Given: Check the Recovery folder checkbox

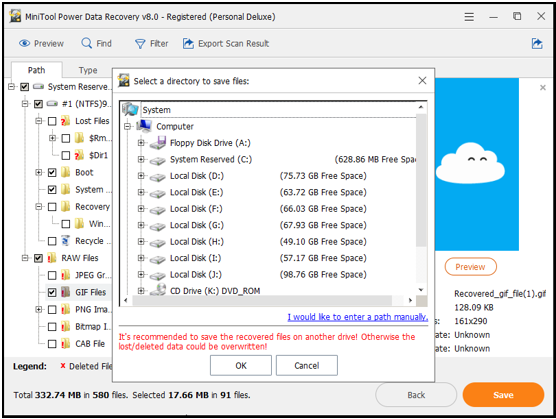Looking at the screenshot, I should point(52,207).
